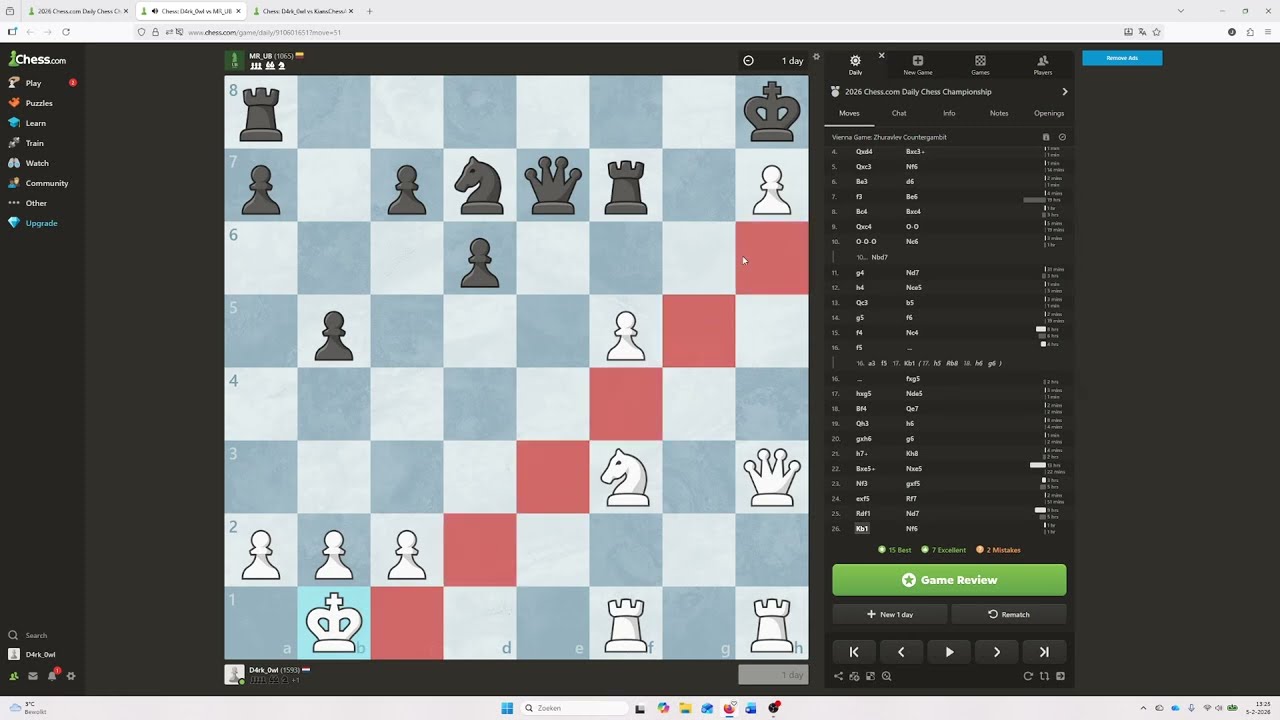Select move 10. O-O-O in the move list
Screen dimensions: 1280x720
click(866, 242)
